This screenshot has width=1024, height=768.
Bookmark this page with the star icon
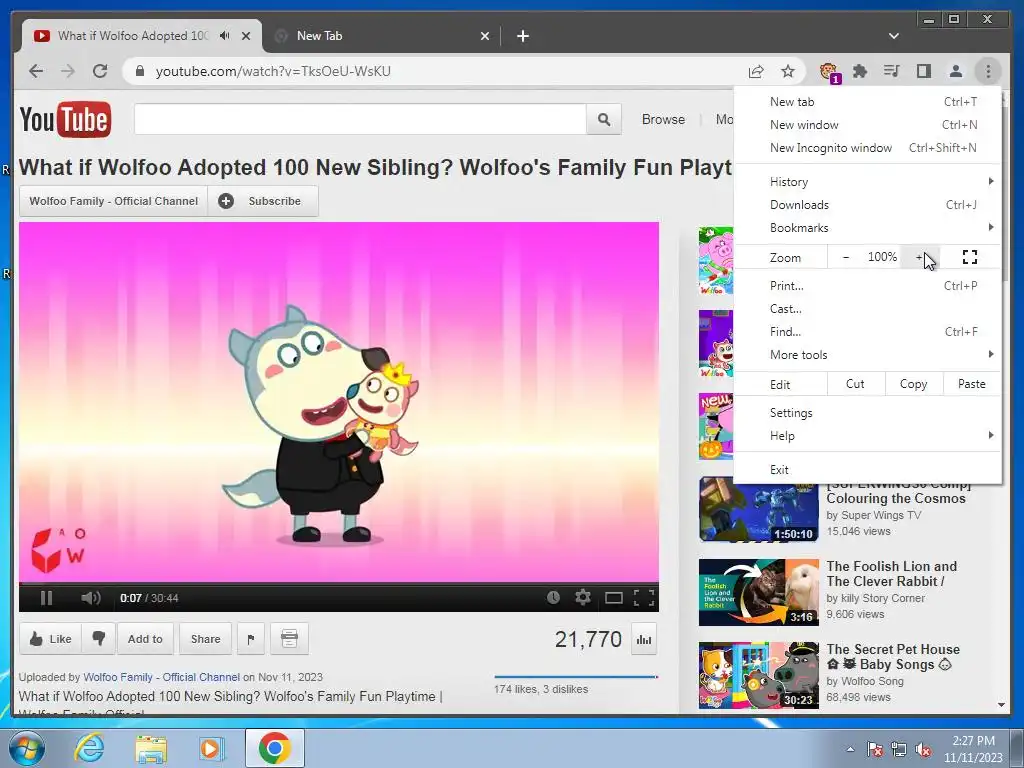pos(788,71)
